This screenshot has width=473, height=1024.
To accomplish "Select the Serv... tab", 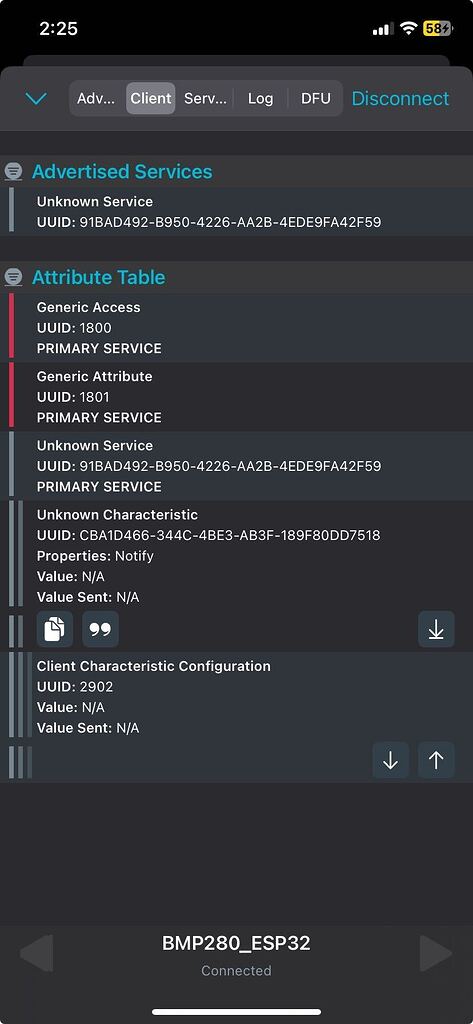I will coord(205,99).
